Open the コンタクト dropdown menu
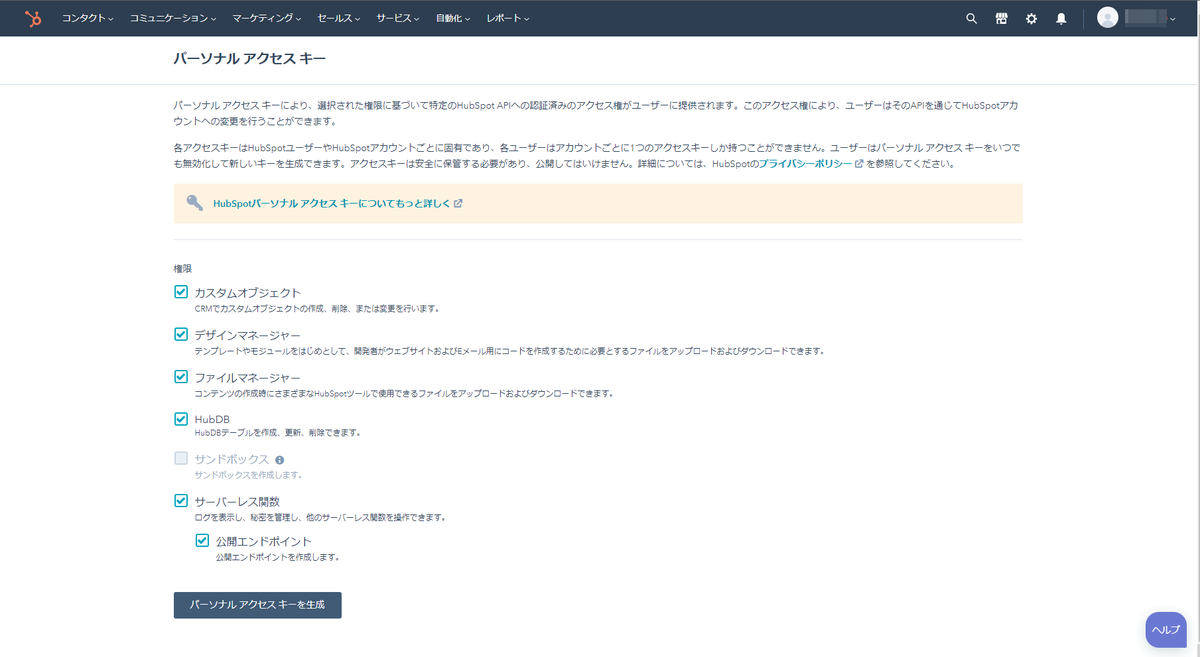The image size is (1200, 657). [87, 18]
